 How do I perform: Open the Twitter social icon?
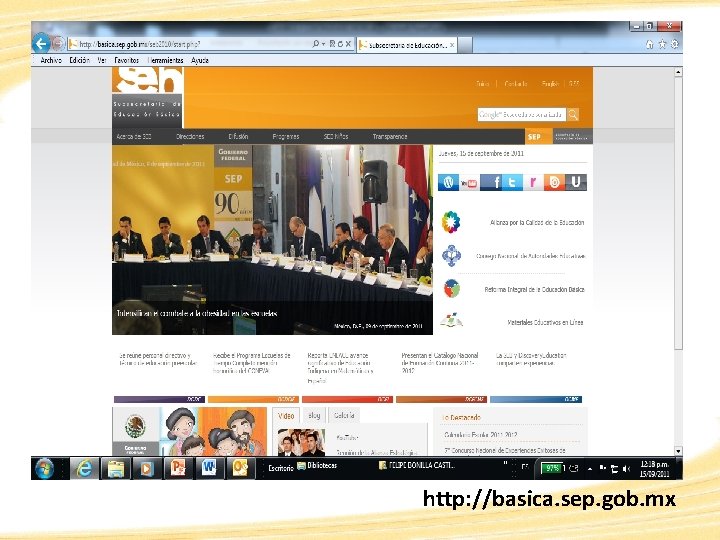[x=512, y=183]
